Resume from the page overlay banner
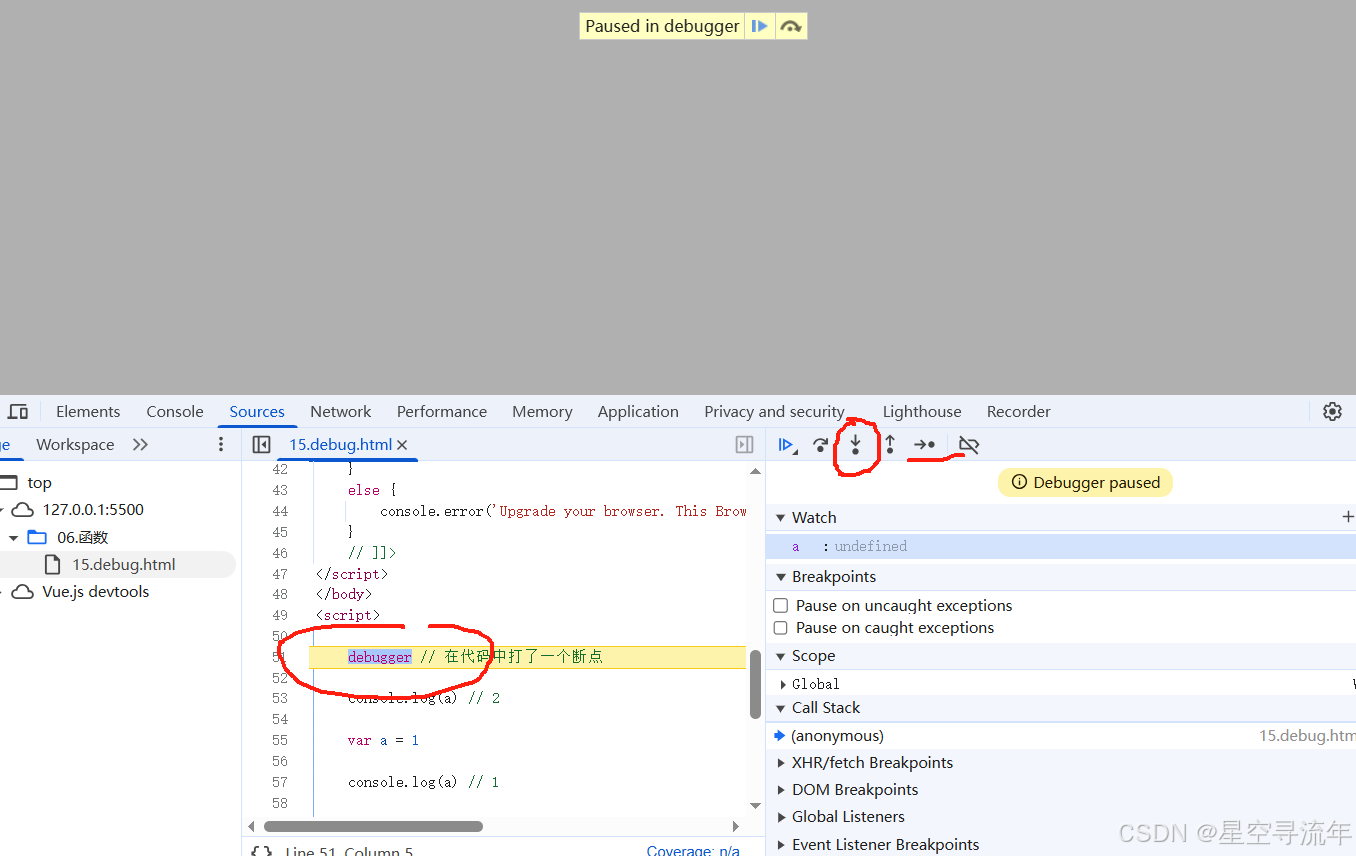Screen dimensions: 1356x856 (760, 26)
